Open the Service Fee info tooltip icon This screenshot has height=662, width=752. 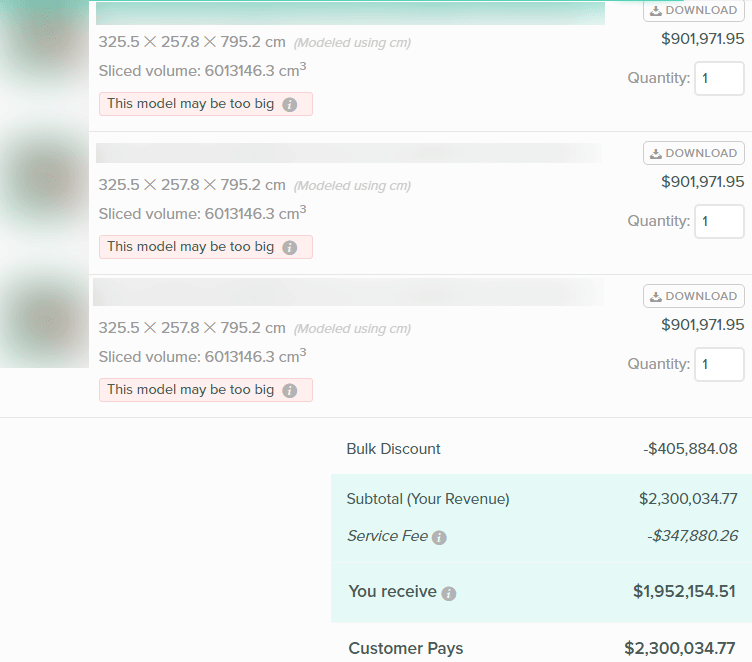[439, 537]
